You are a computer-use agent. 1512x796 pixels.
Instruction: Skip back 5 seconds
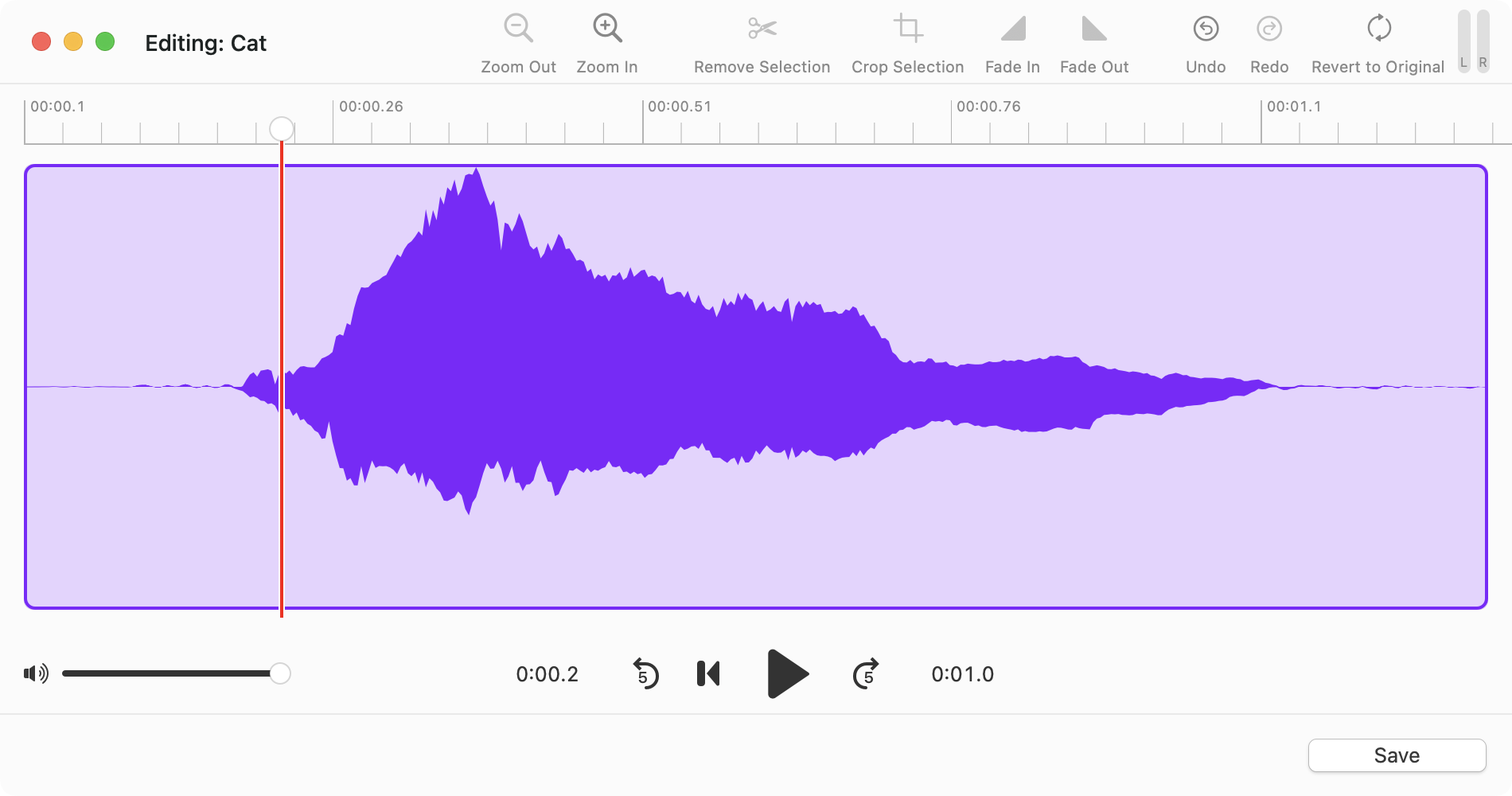click(x=645, y=674)
